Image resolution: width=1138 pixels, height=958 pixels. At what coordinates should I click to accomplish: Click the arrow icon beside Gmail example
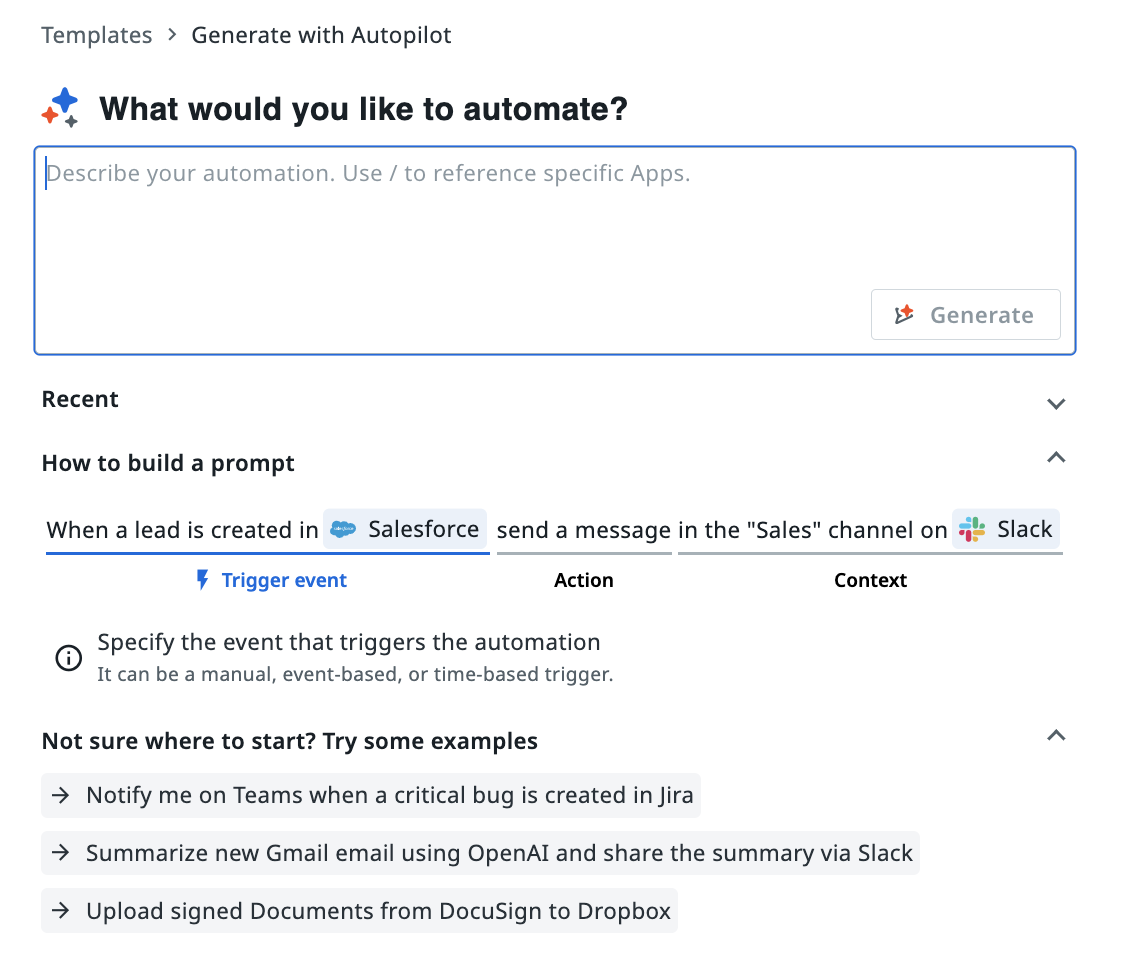(x=61, y=854)
